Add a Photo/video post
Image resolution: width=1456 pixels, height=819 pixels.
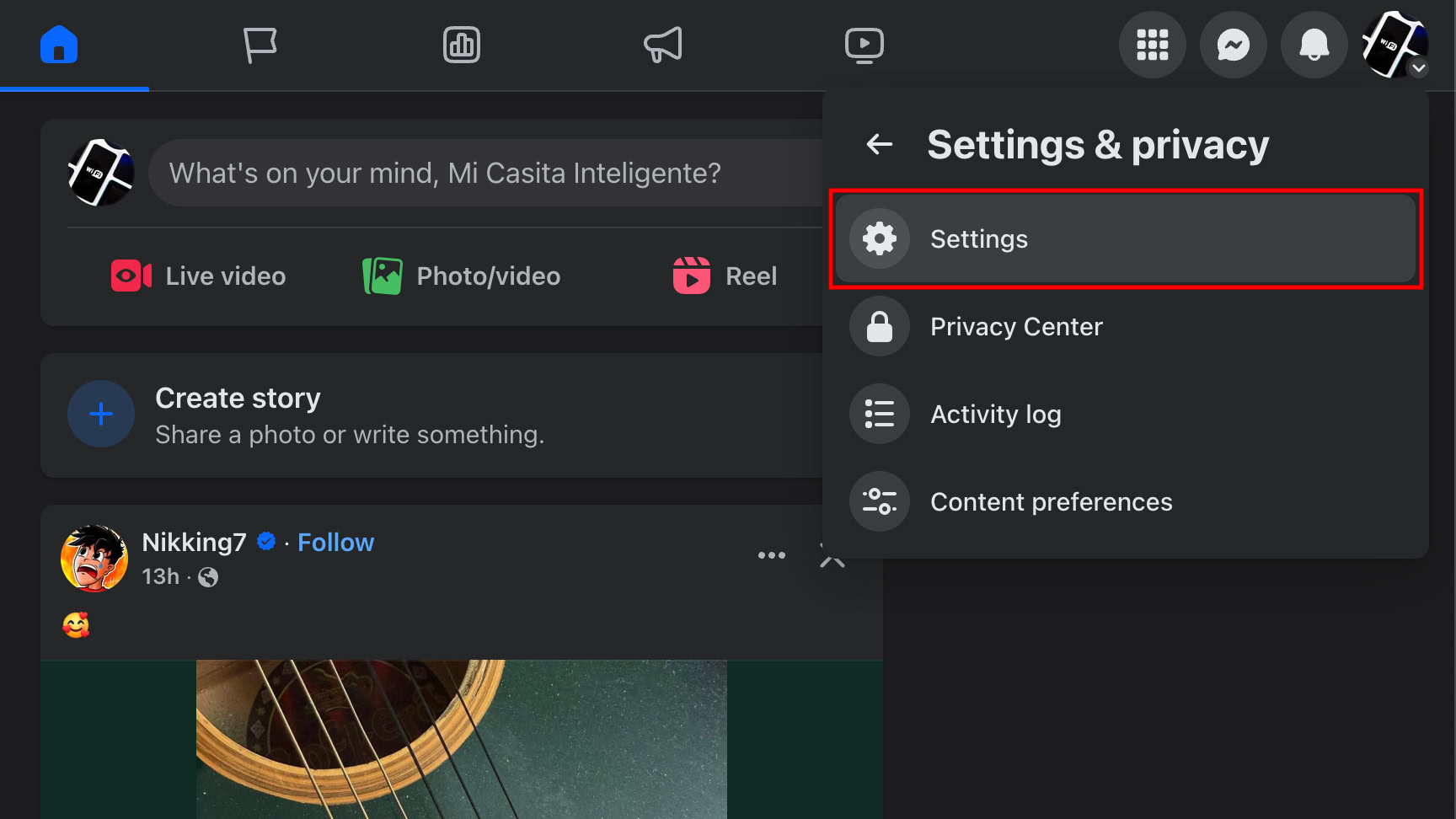click(462, 276)
